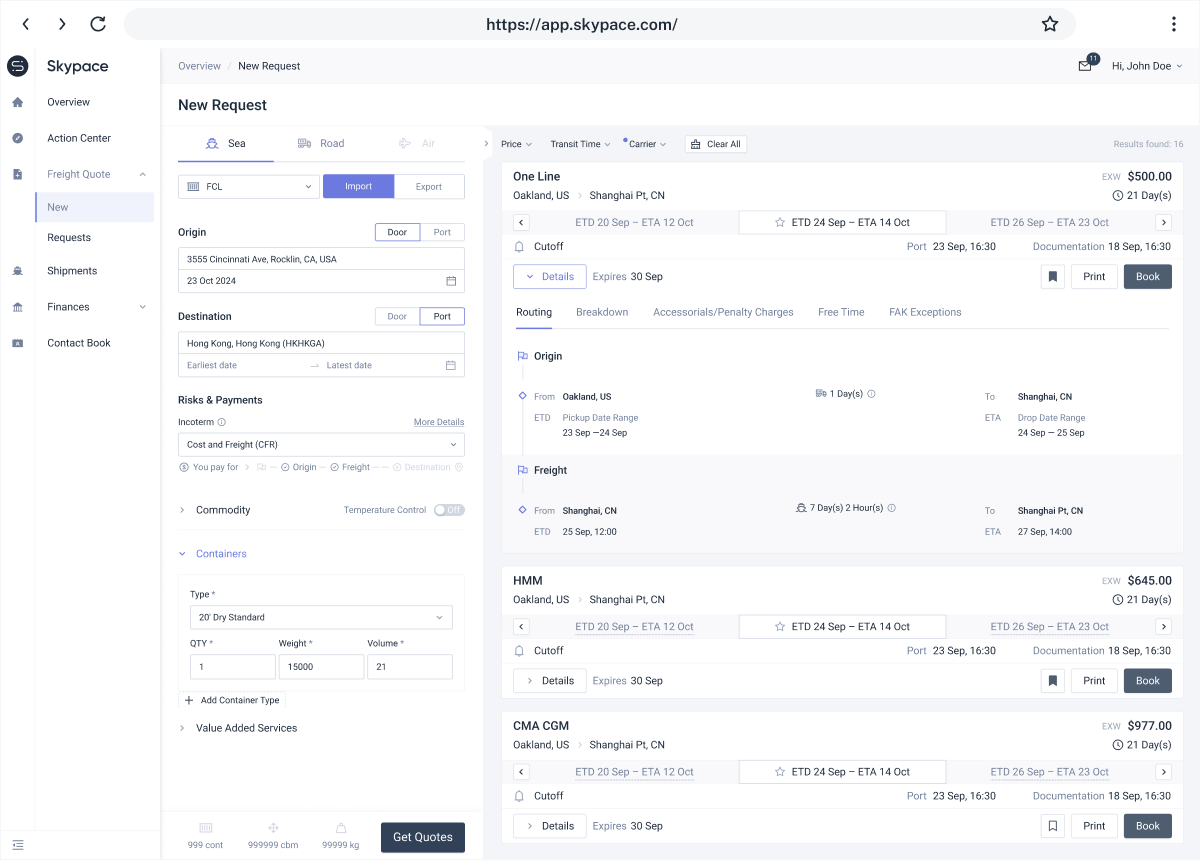
Task: Click the browser address bar
Action: [x=600, y=24]
